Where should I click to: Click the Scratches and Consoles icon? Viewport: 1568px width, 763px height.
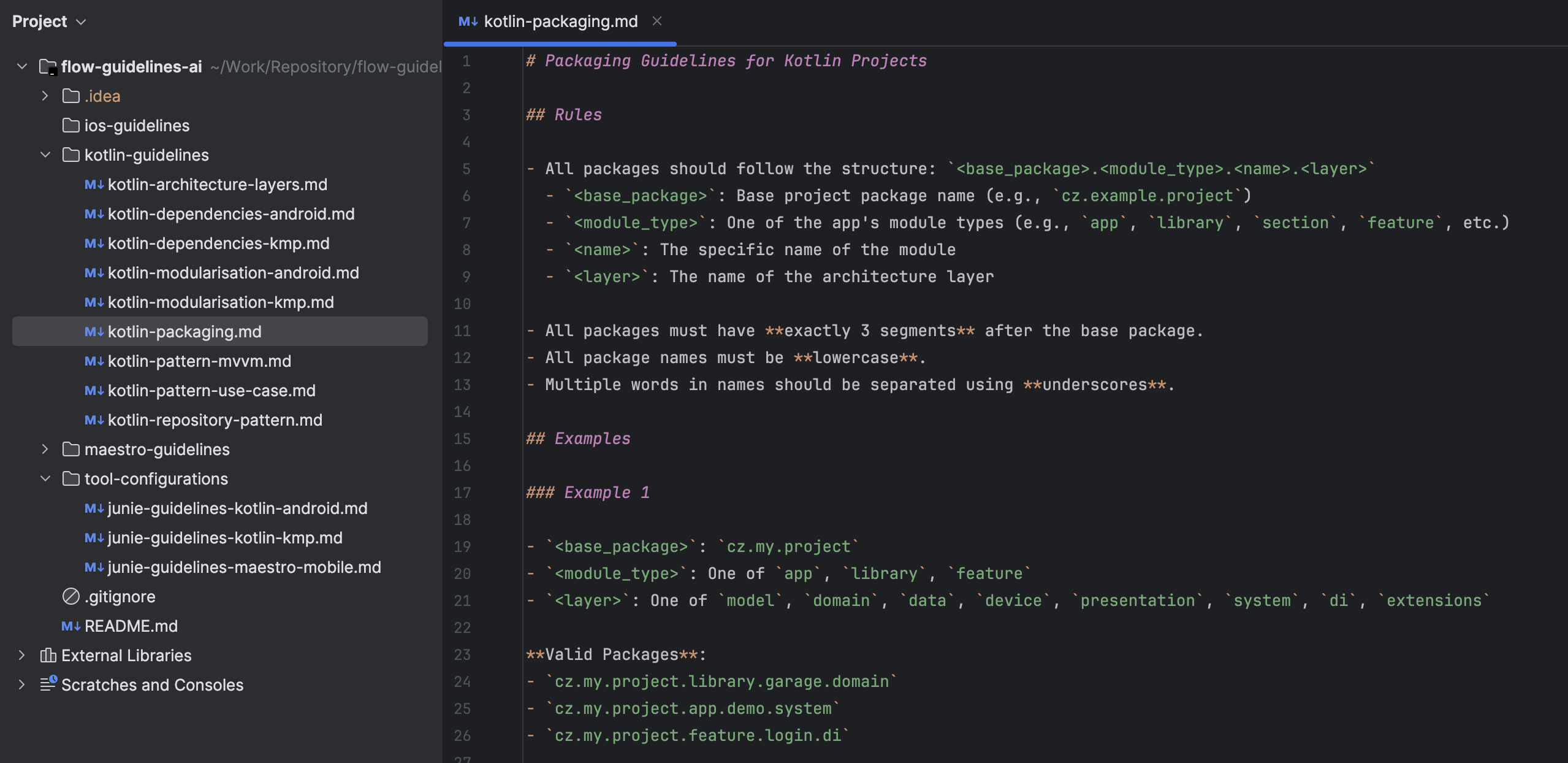[x=48, y=684]
